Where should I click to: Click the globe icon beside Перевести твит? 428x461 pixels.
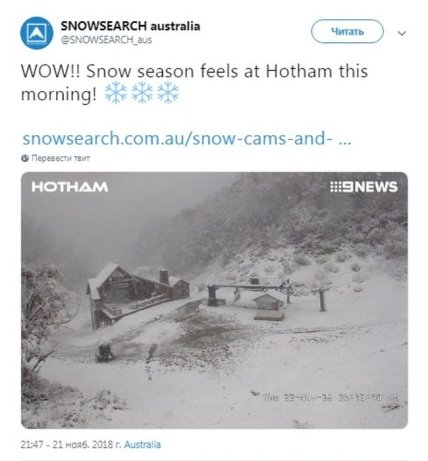click(x=25, y=158)
